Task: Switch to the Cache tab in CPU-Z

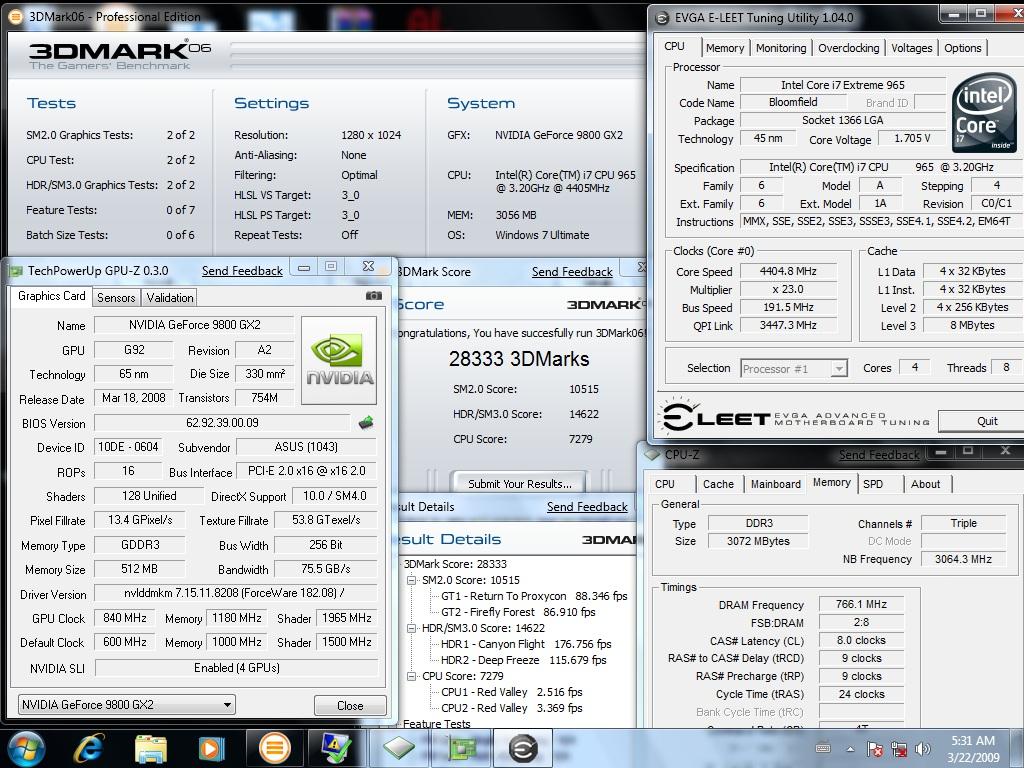Action: pos(718,484)
